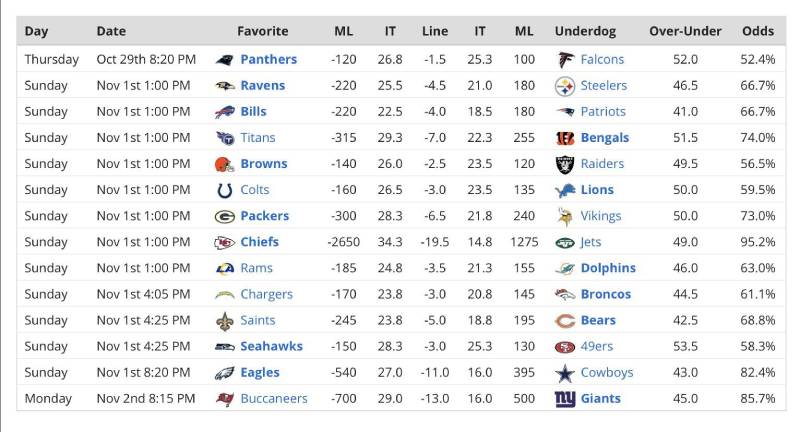
Task: Open the Seahawks team link
Action: tap(271, 347)
